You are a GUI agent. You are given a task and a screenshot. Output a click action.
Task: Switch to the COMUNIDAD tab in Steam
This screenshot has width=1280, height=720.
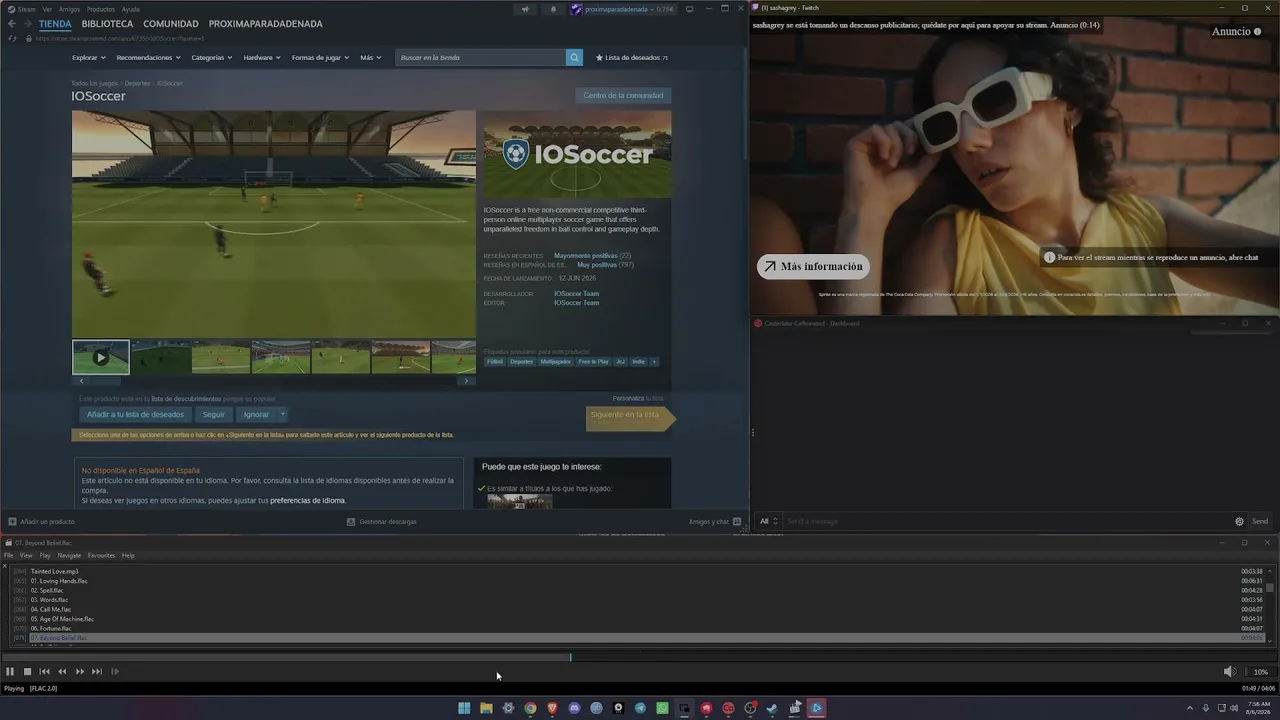pos(171,24)
